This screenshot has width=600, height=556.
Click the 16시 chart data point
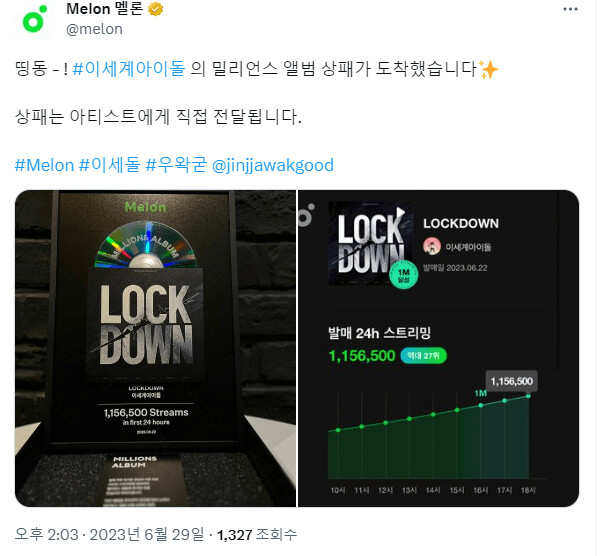pyautogui.click(x=481, y=405)
